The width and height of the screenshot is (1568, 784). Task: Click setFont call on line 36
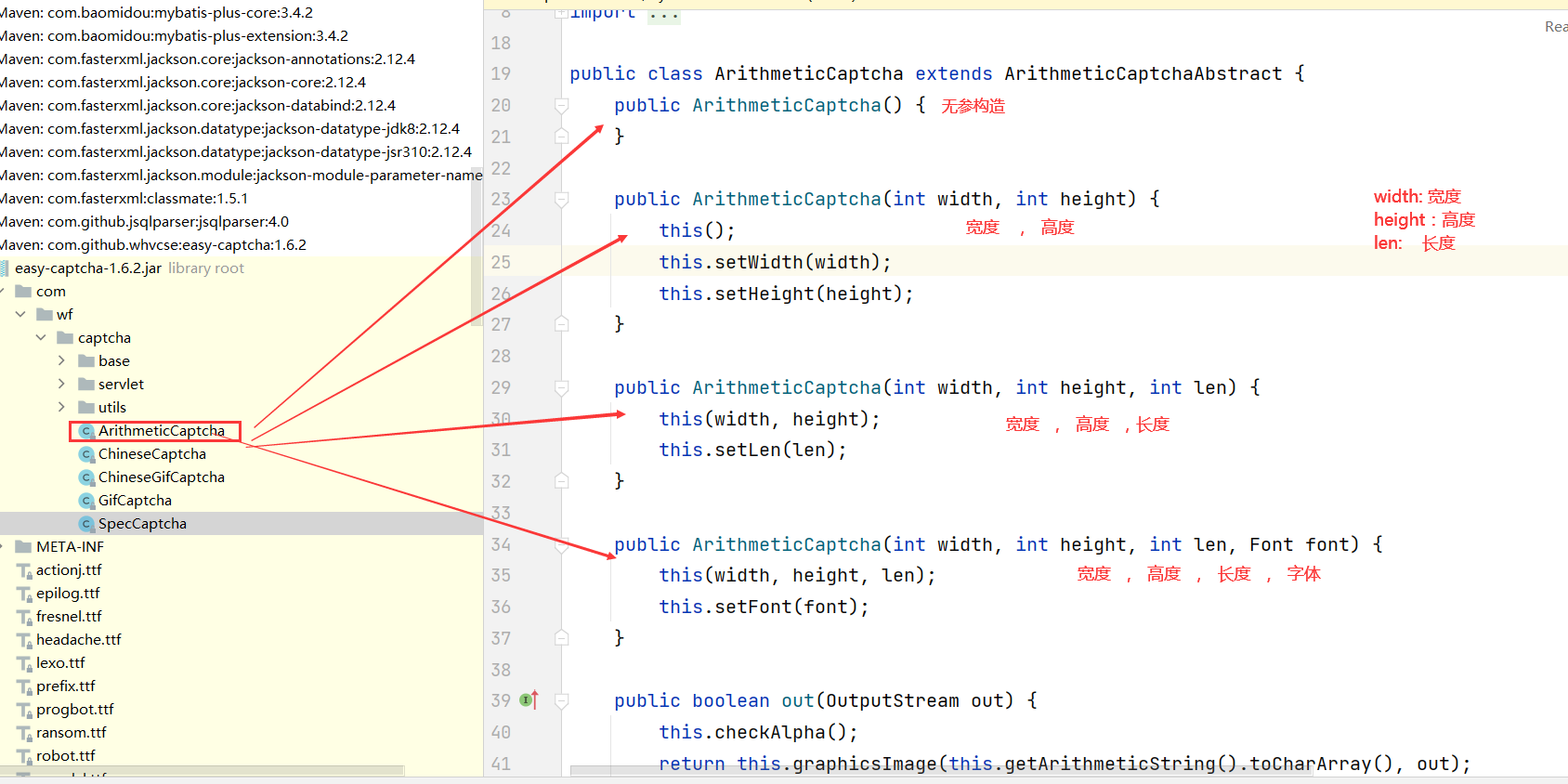pyautogui.click(x=753, y=608)
